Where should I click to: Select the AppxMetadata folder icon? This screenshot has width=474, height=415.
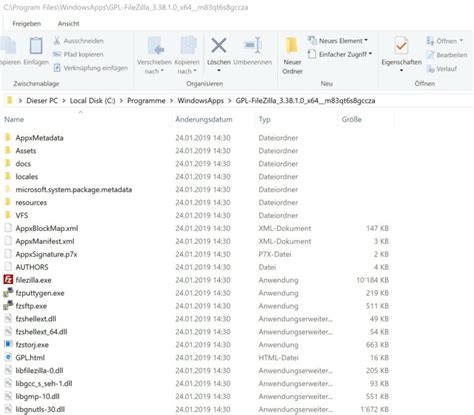(8, 137)
